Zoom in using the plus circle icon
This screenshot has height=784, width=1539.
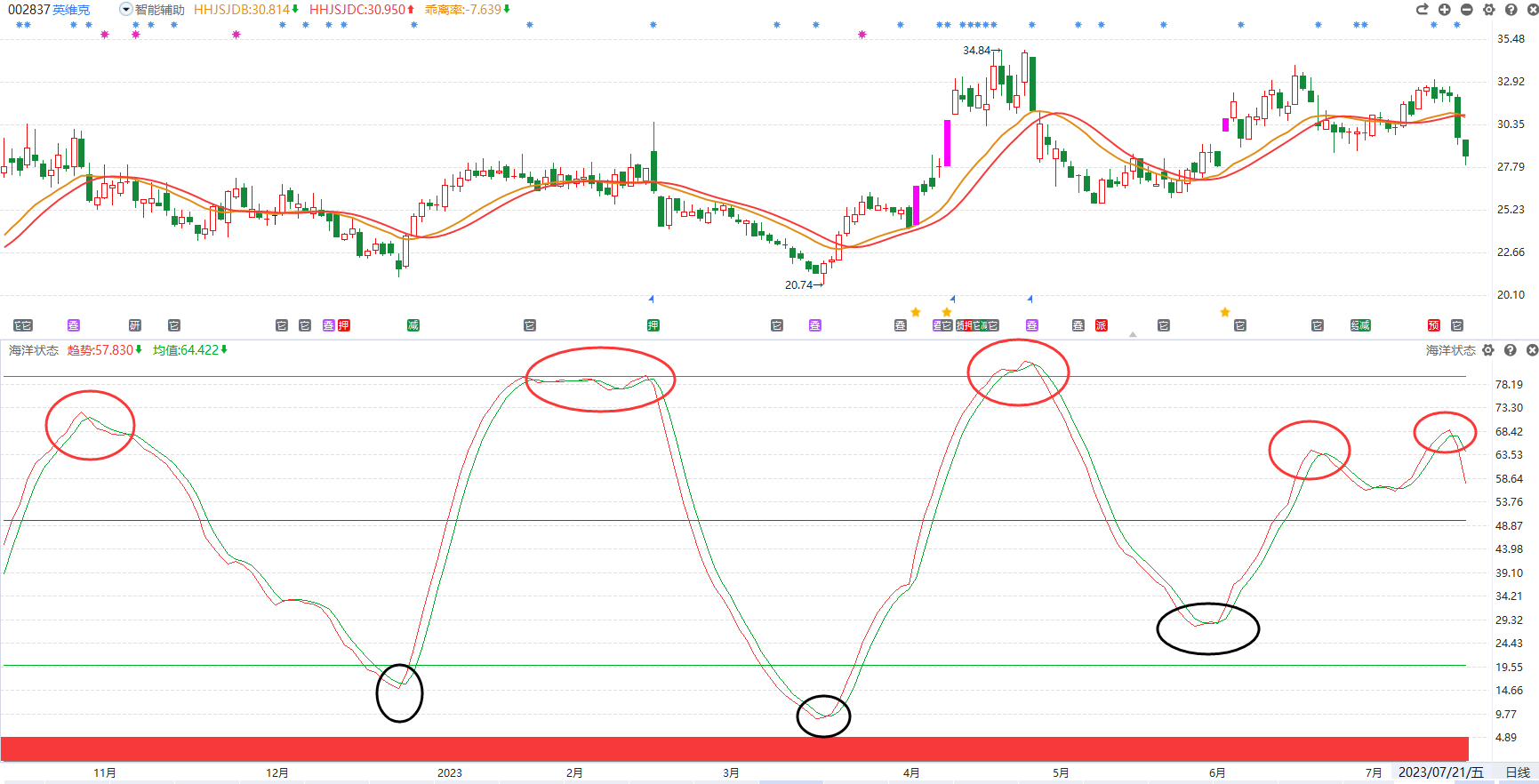coord(1444,9)
